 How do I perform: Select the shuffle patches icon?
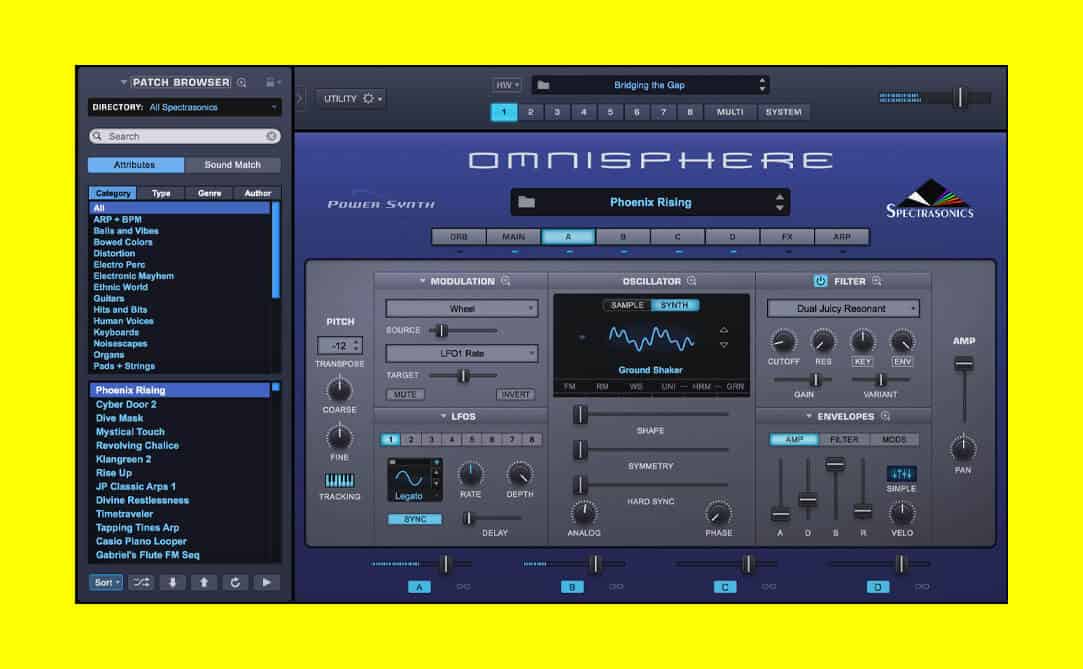[x=141, y=582]
